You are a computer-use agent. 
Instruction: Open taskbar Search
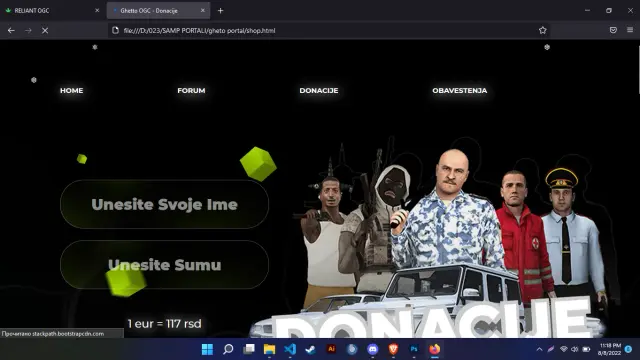pyautogui.click(x=228, y=349)
